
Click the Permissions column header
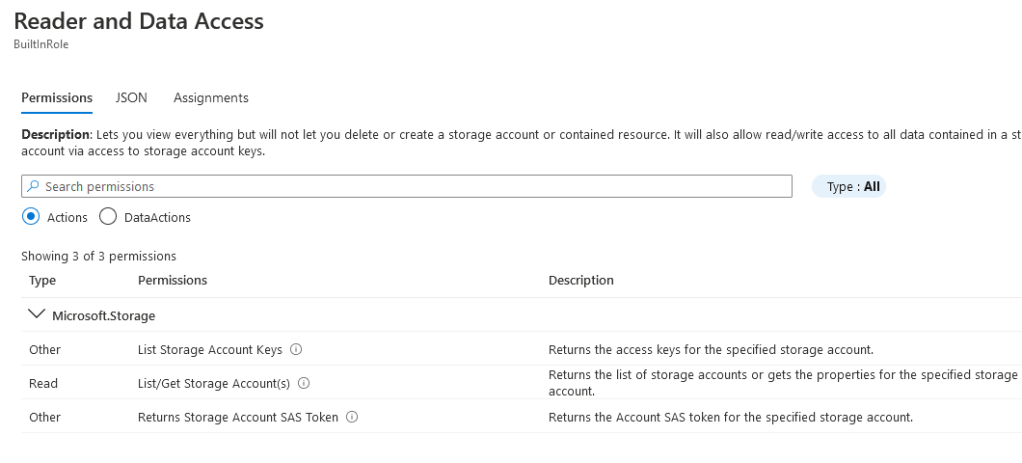tap(172, 280)
